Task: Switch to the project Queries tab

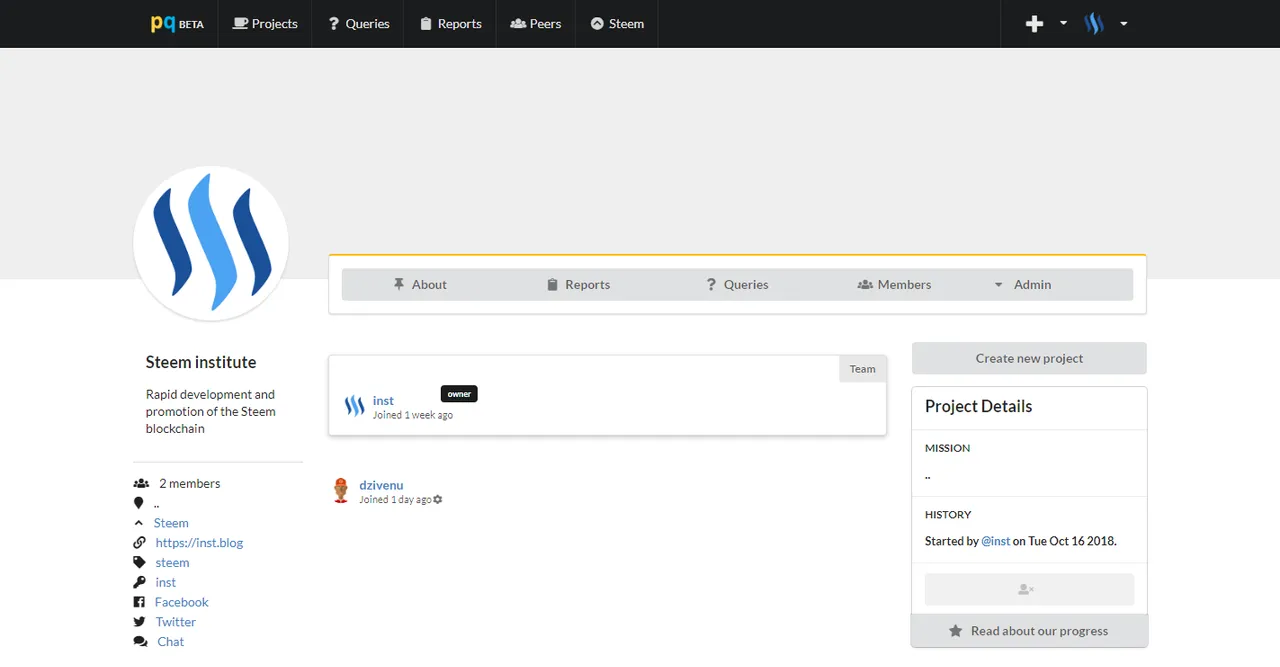Action: tap(737, 284)
